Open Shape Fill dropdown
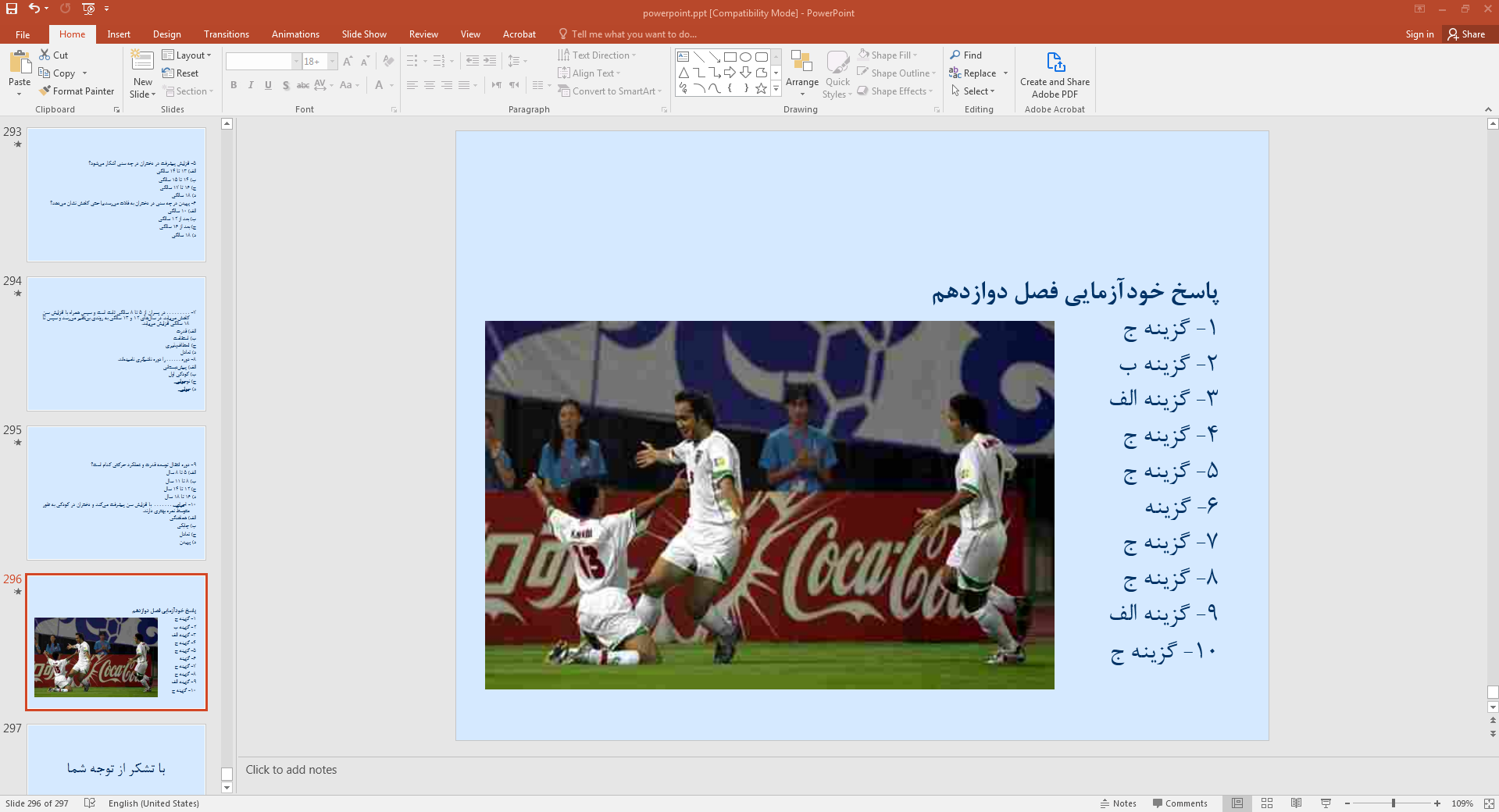The height and width of the screenshot is (812, 1499). tap(887, 55)
